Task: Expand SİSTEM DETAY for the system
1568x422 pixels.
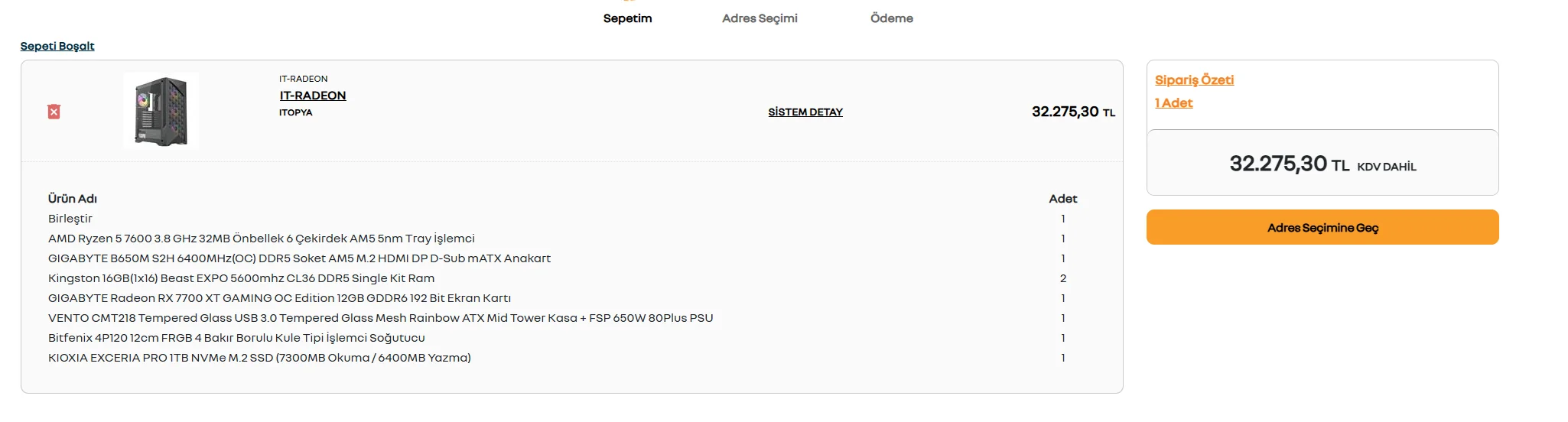Action: tap(805, 112)
